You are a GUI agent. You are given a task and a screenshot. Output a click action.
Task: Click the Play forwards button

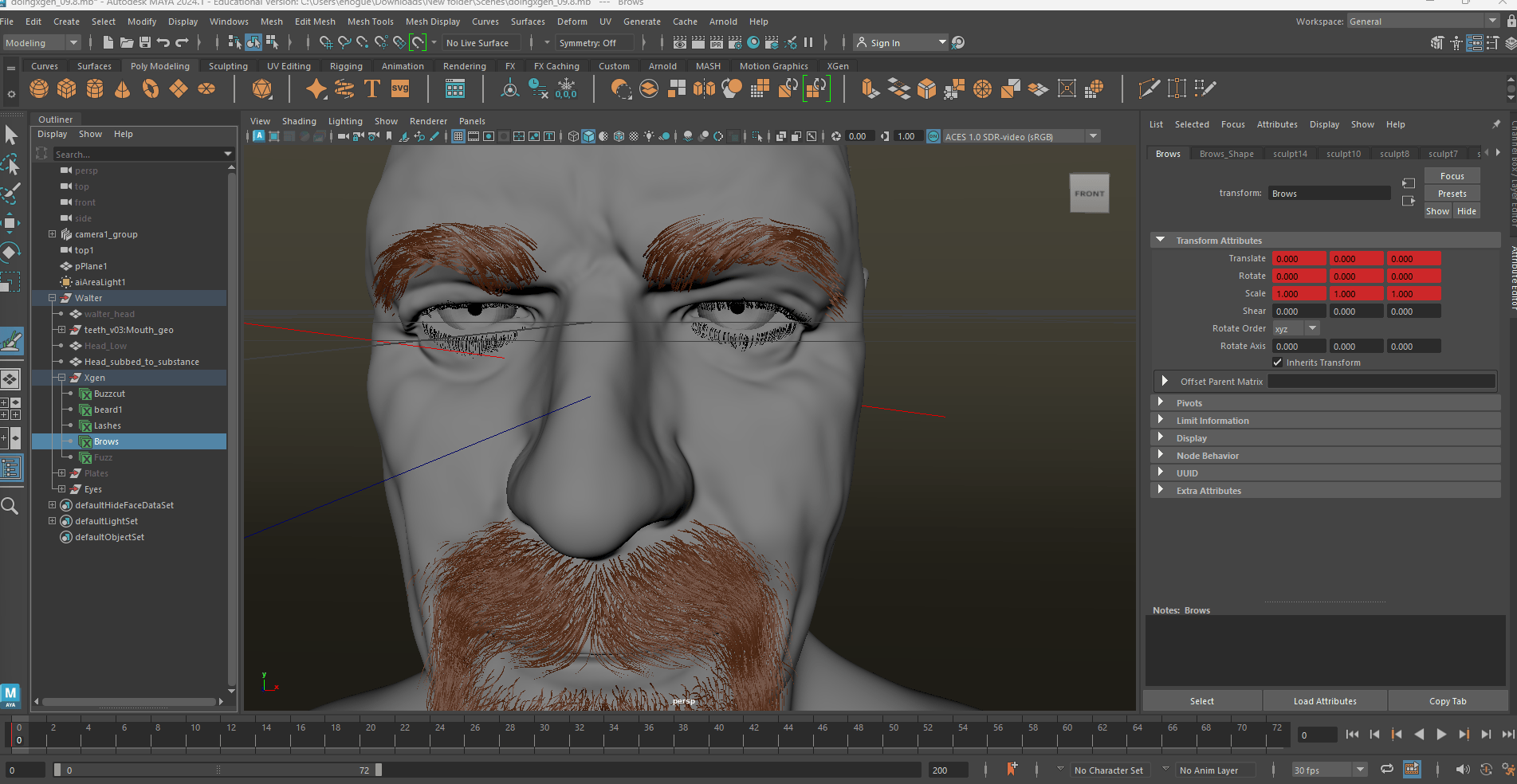[1441, 735]
